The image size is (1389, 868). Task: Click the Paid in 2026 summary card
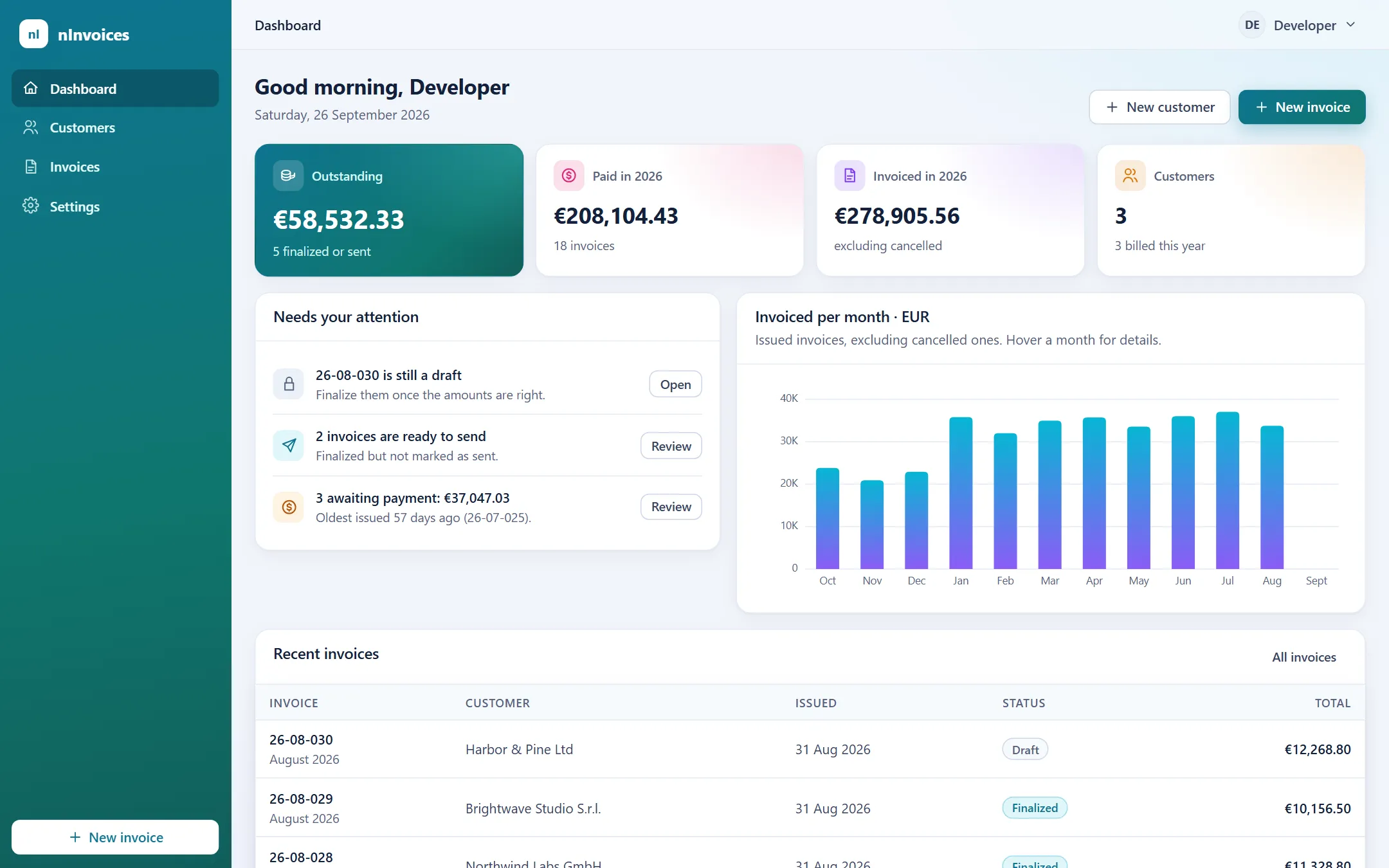[669, 210]
